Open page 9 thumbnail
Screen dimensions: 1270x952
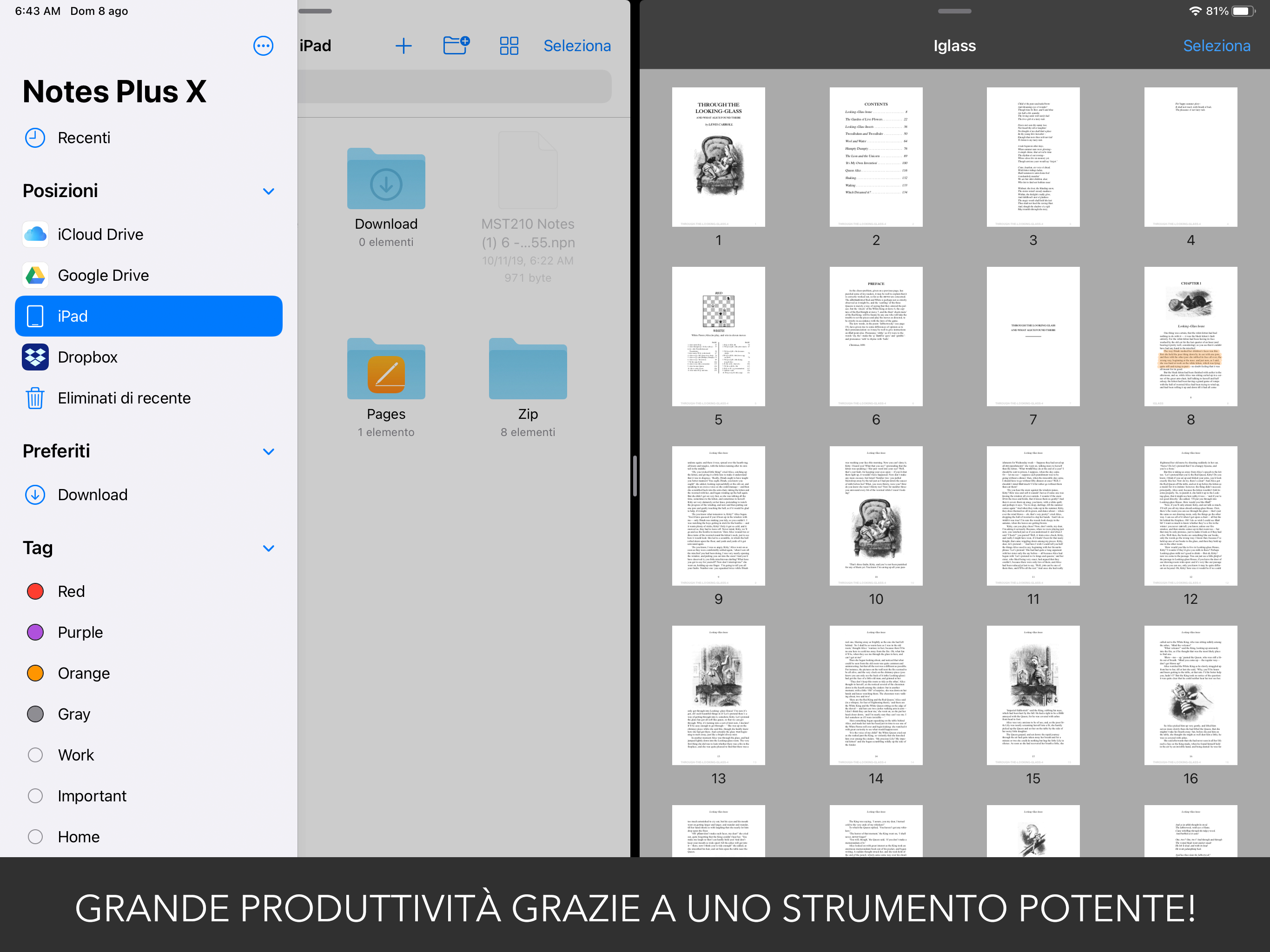718,516
